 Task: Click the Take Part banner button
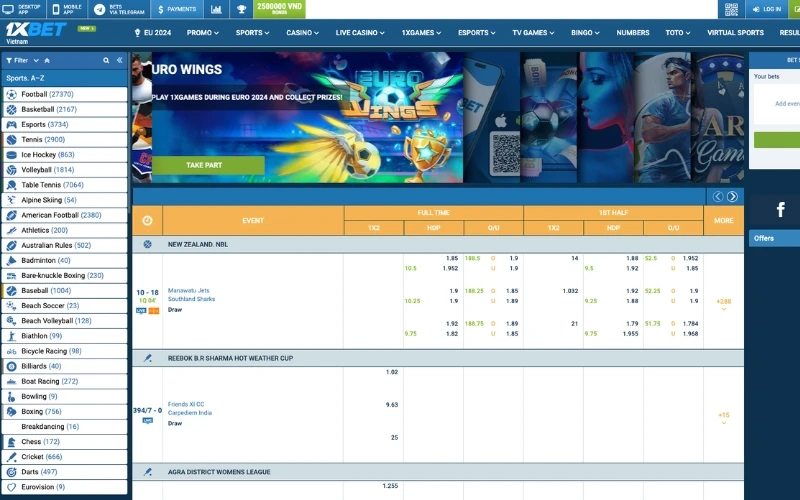(208, 165)
